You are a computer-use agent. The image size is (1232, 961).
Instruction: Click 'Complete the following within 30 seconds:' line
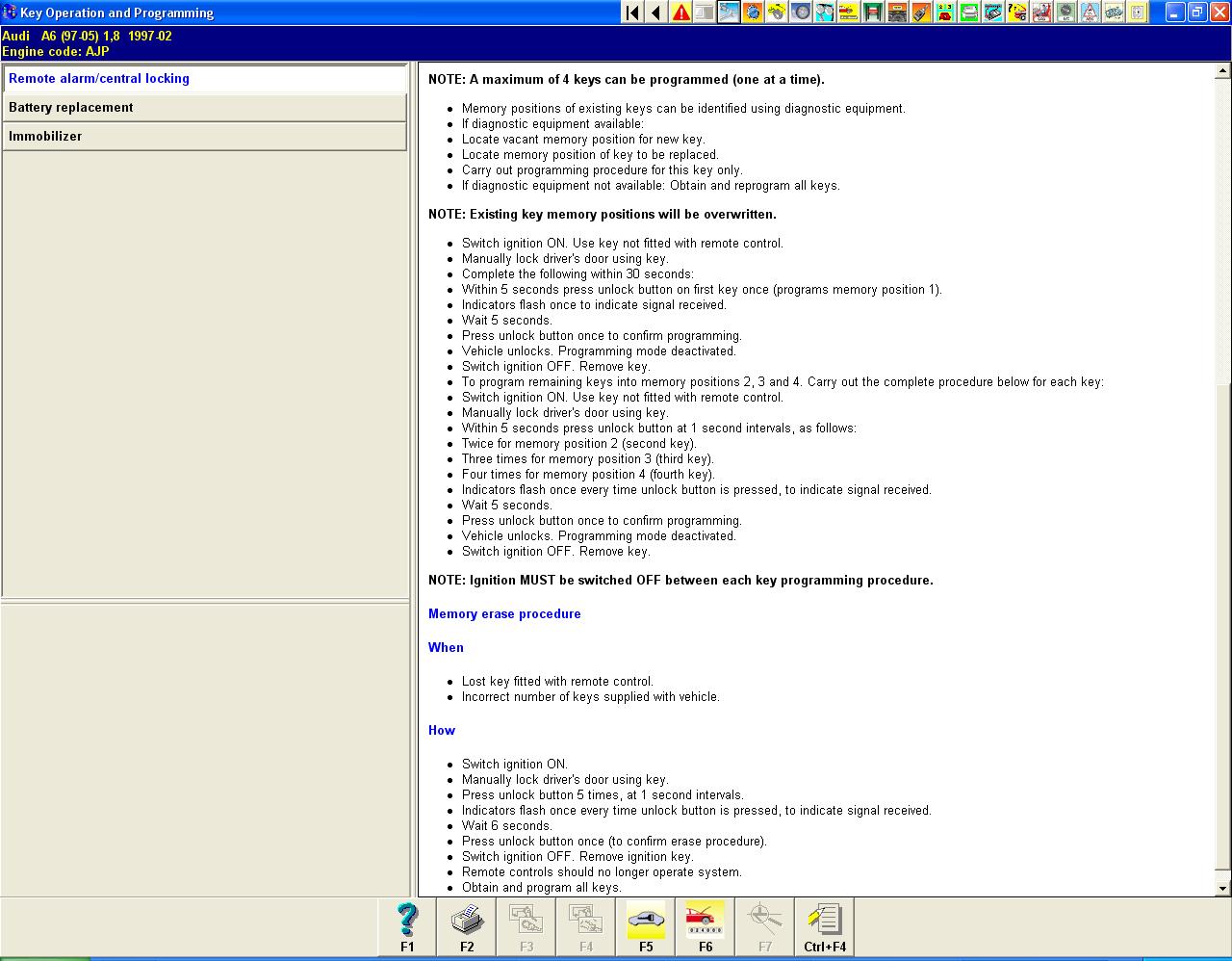(577, 274)
